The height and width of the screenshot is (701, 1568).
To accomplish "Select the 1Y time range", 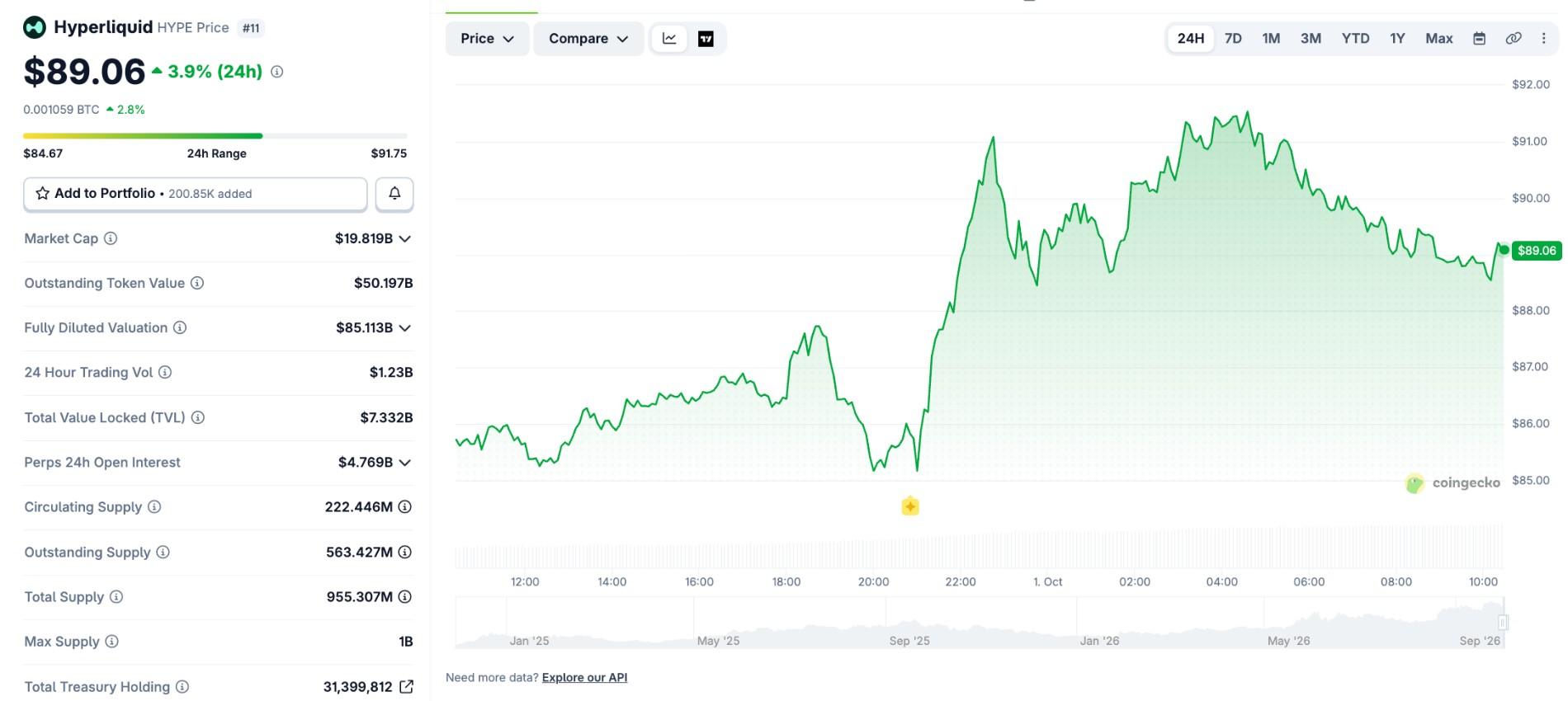I will click(x=1397, y=38).
